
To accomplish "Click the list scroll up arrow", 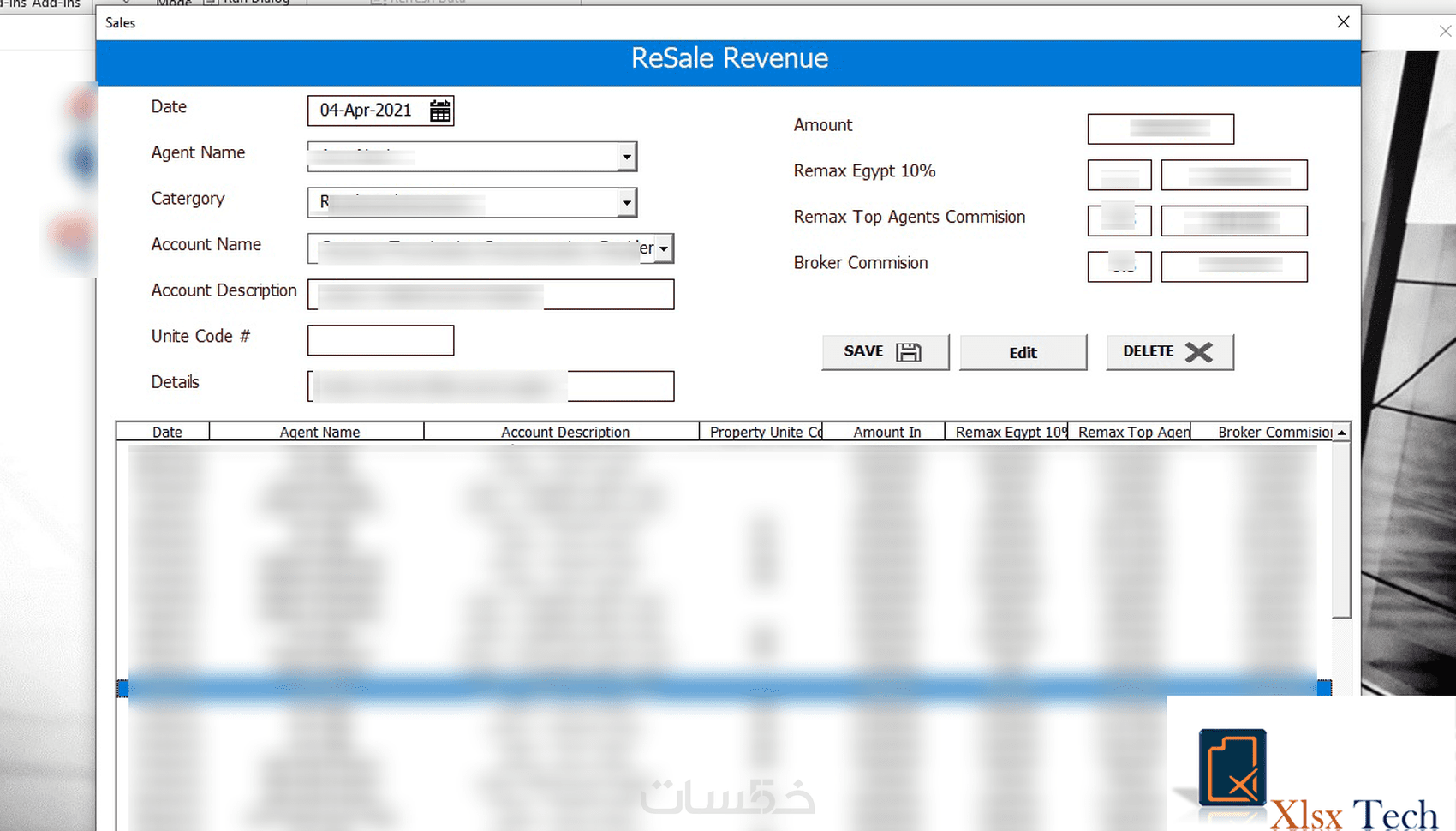I will pyautogui.click(x=1342, y=433).
